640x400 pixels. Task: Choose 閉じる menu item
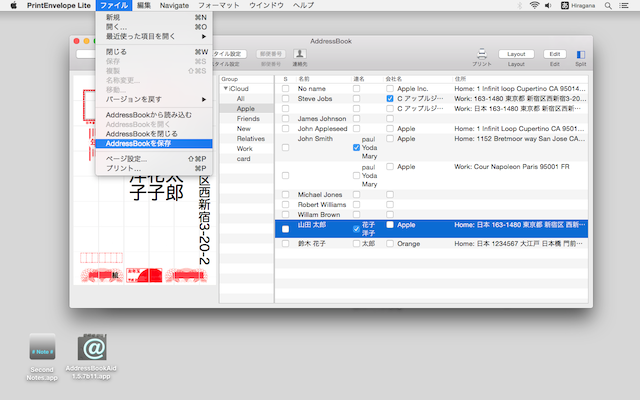[154, 52]
